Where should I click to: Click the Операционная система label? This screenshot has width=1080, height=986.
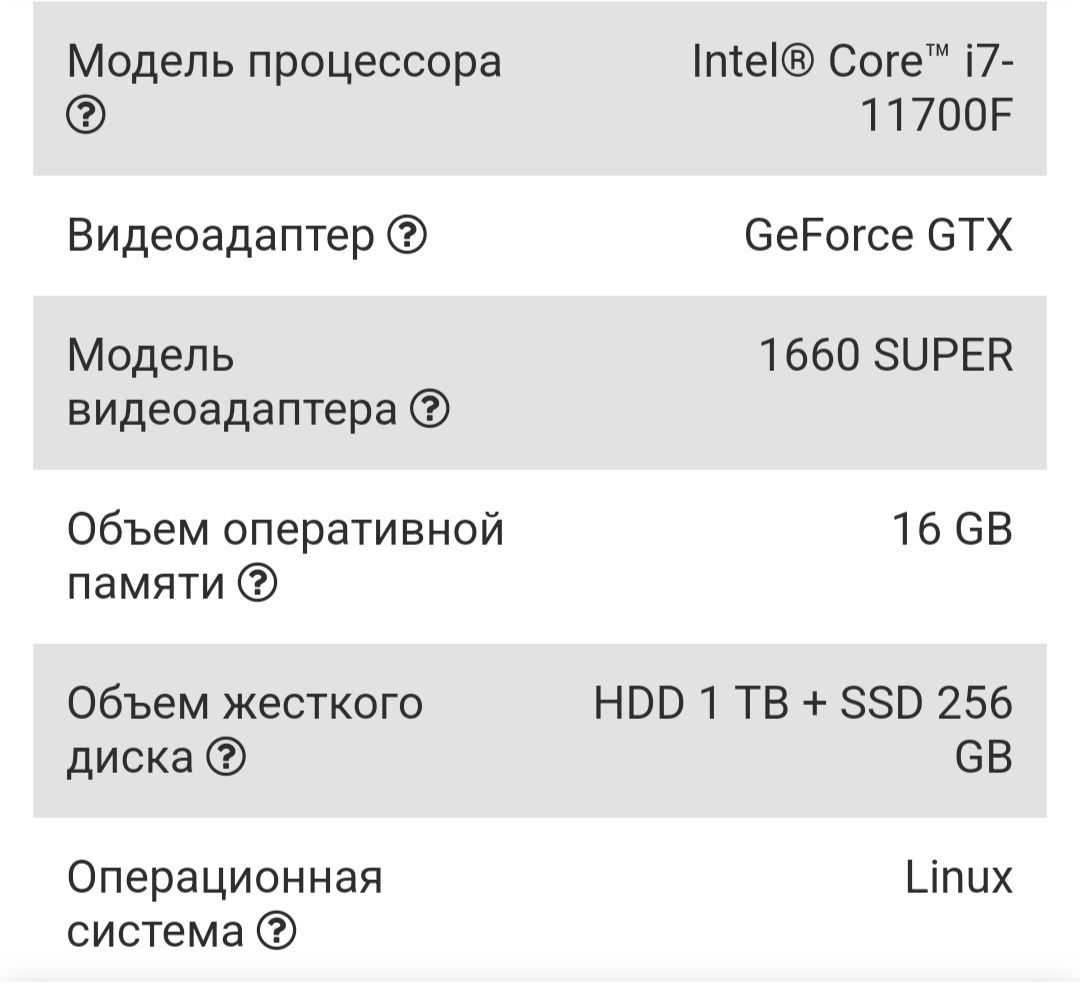pyautogui.click(x=224, y=904)
